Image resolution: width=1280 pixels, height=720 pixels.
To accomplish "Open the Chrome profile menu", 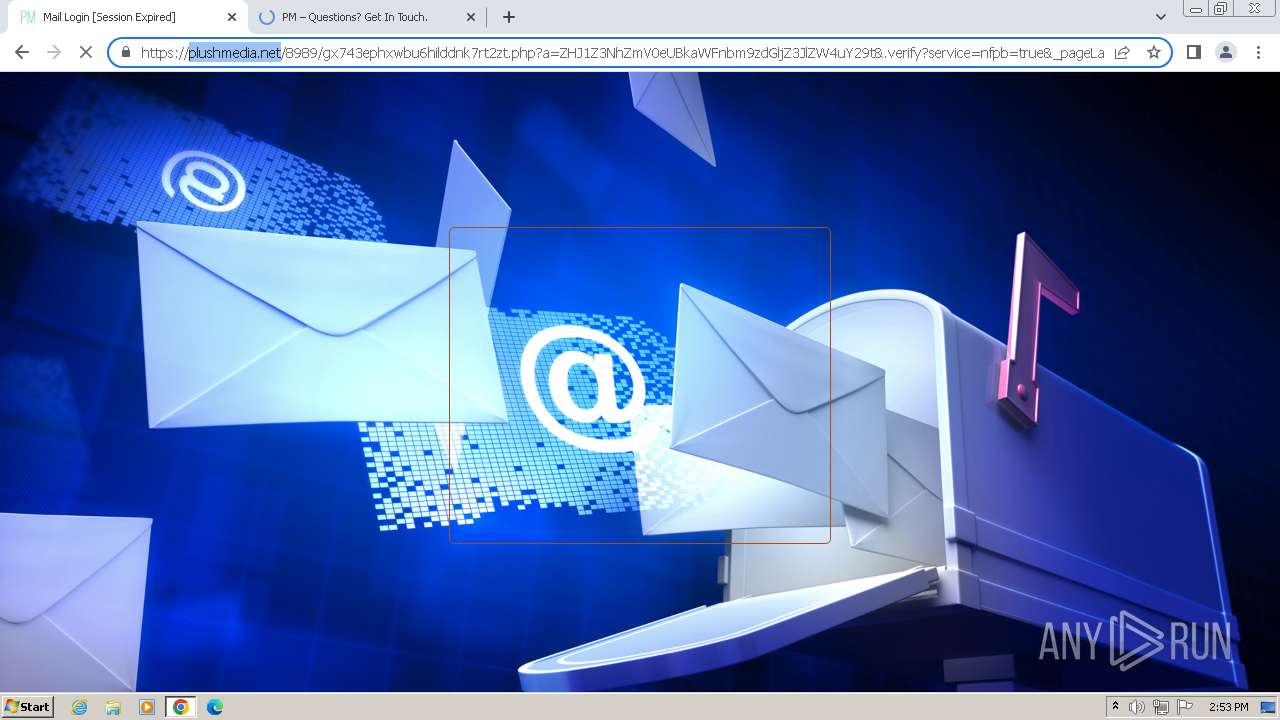I will pos(1225,52).
